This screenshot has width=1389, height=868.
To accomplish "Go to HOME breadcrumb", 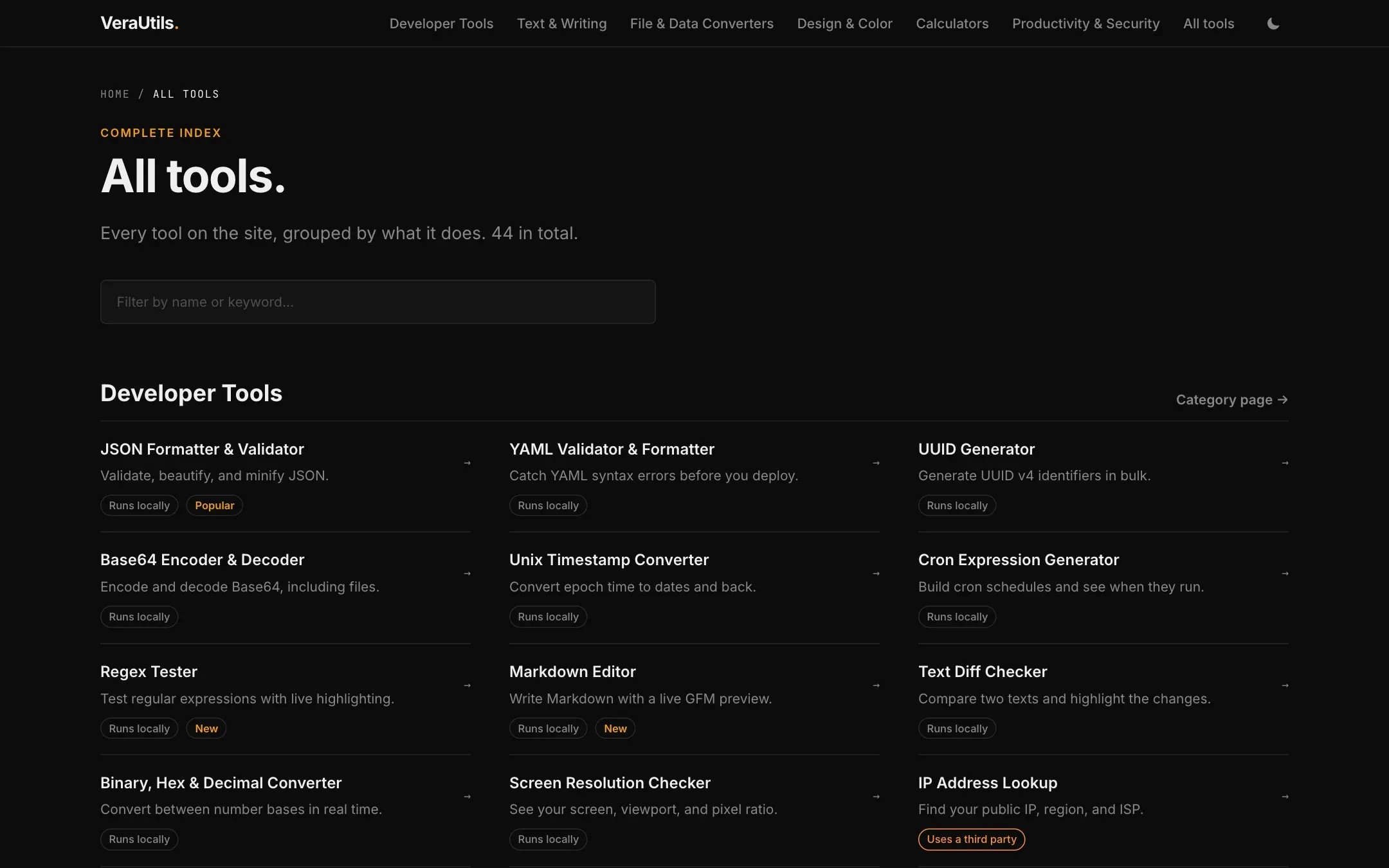I will [x=114, y=94].
